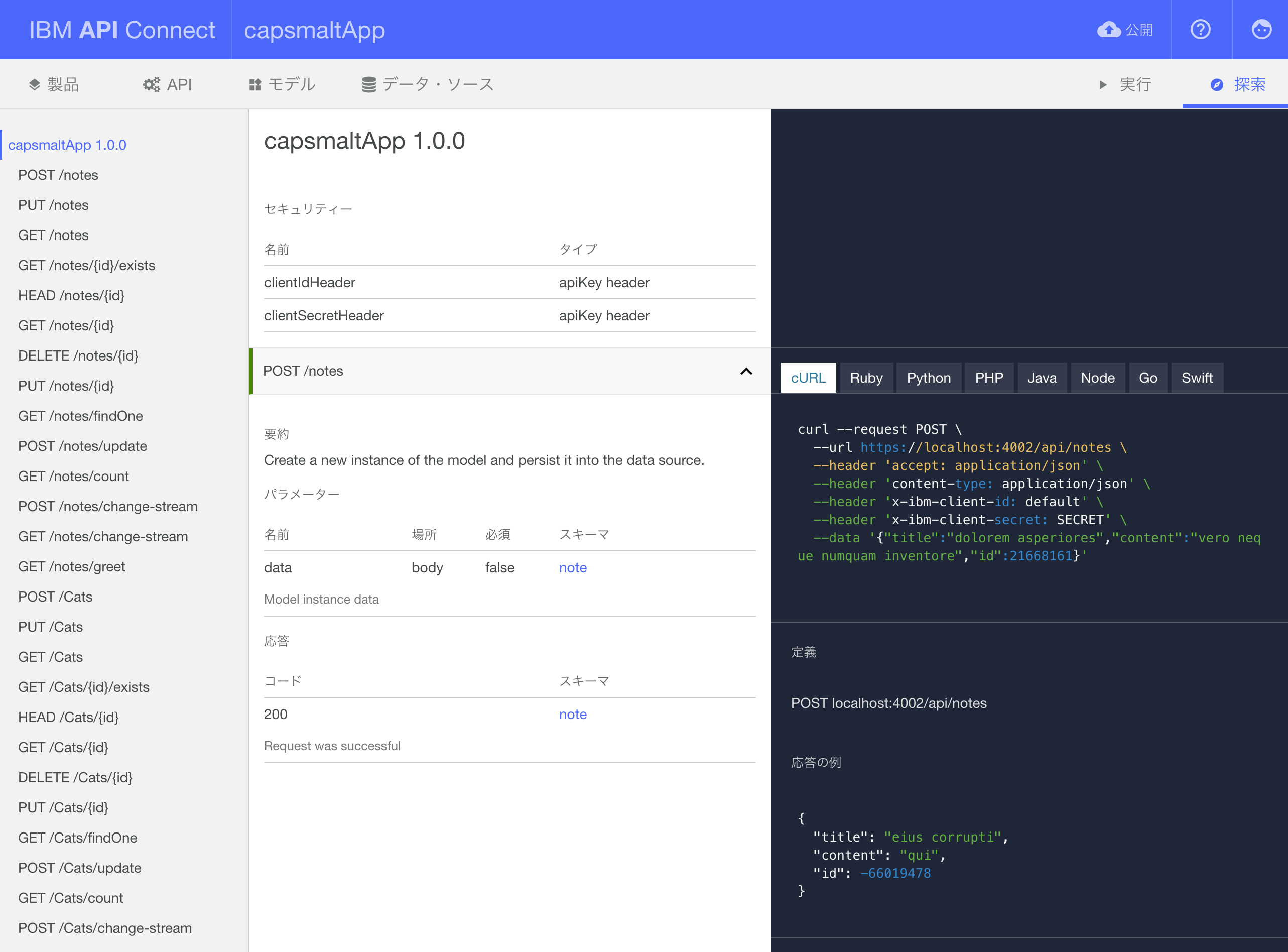Viewport: 1288px width, 952px height.
Task: Switch to the Swift code tab
Action: (1197, 378)
